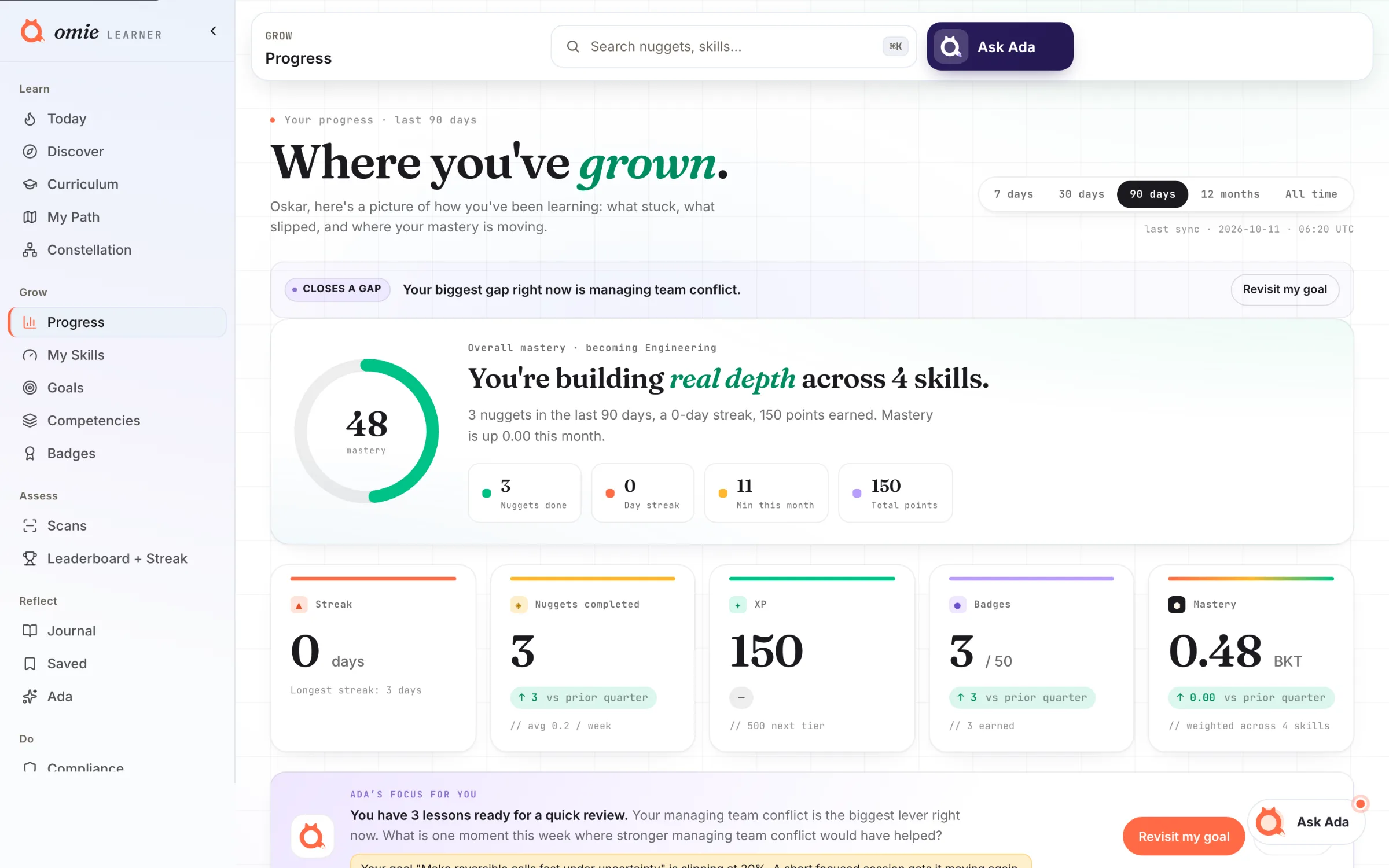
Task: Open Ada sparkle icon in sidebar
Action: click(30, 697)
